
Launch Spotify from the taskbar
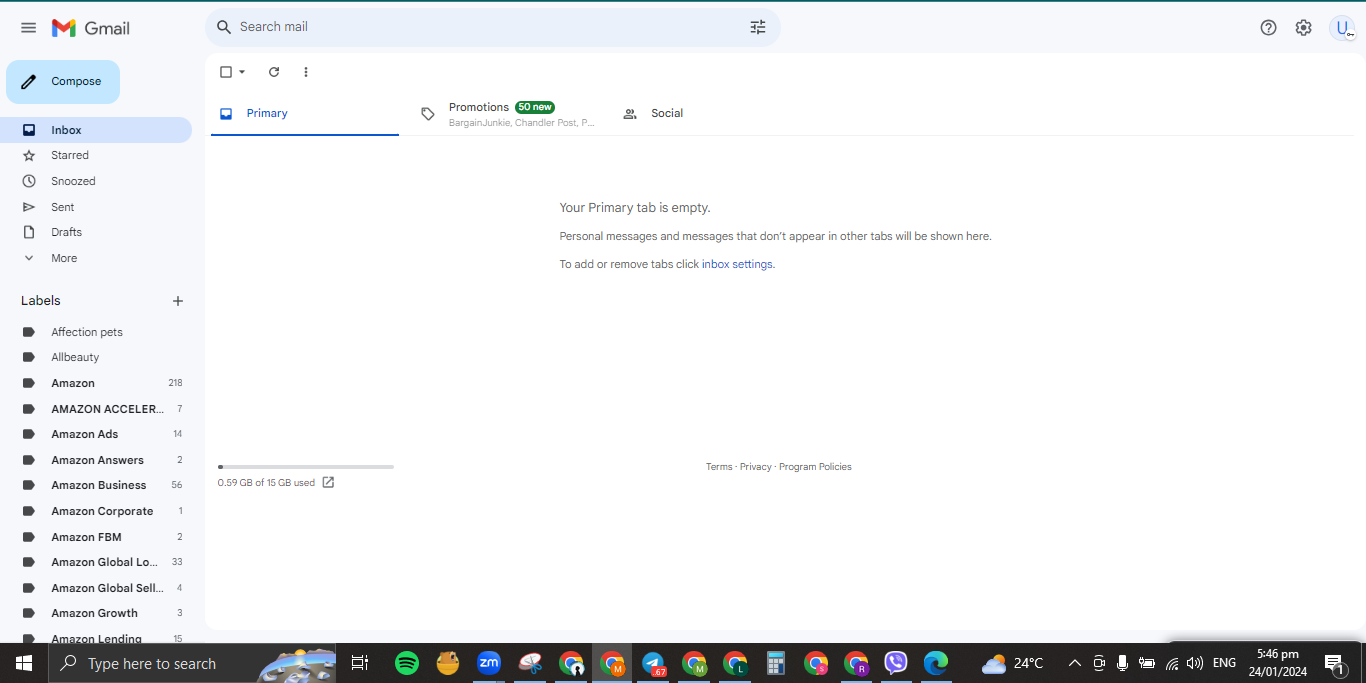point(407,663)
